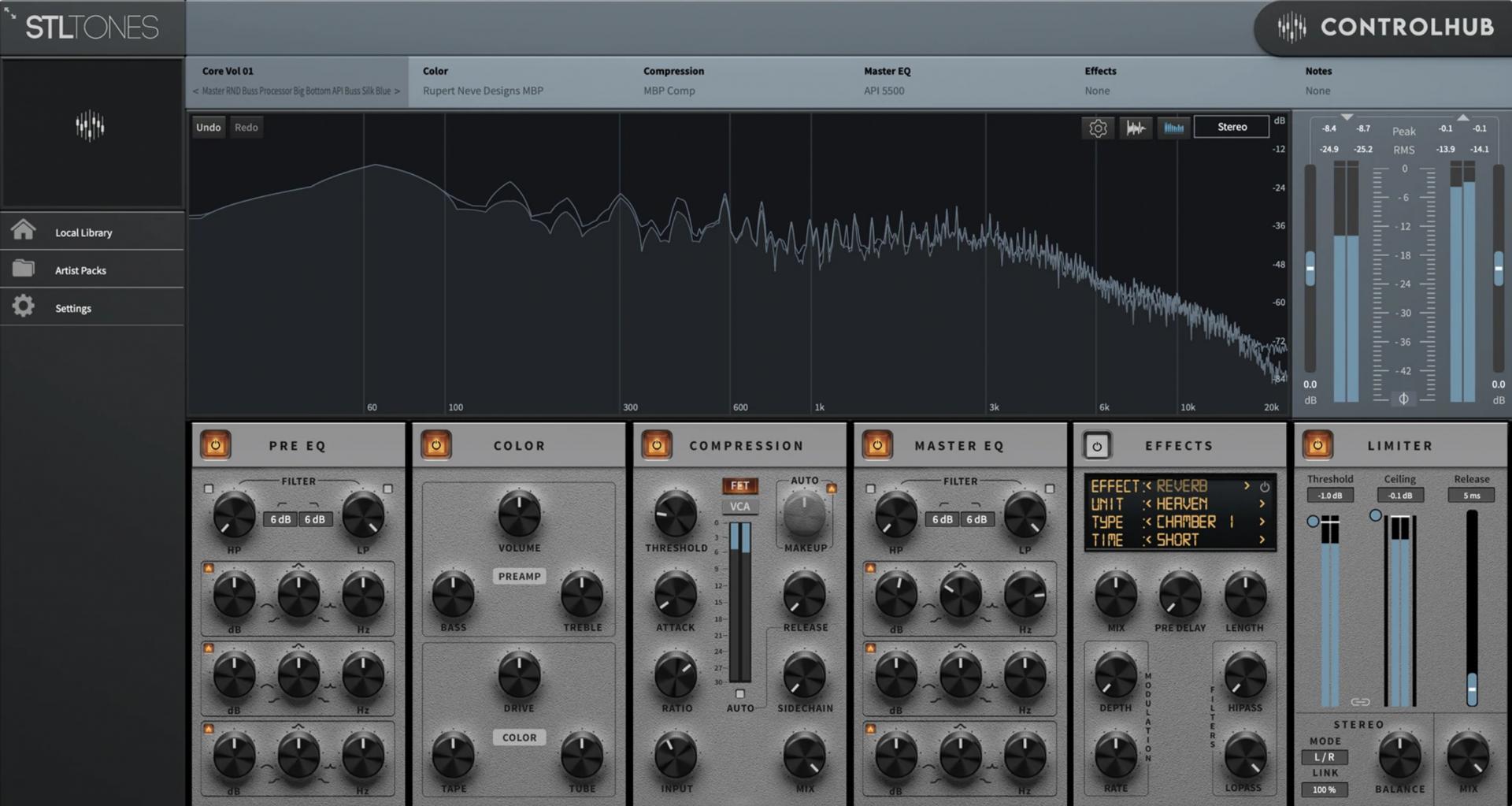Select Core Vol 01 preset header
The image size is (1512, 806).
point(228,71)
